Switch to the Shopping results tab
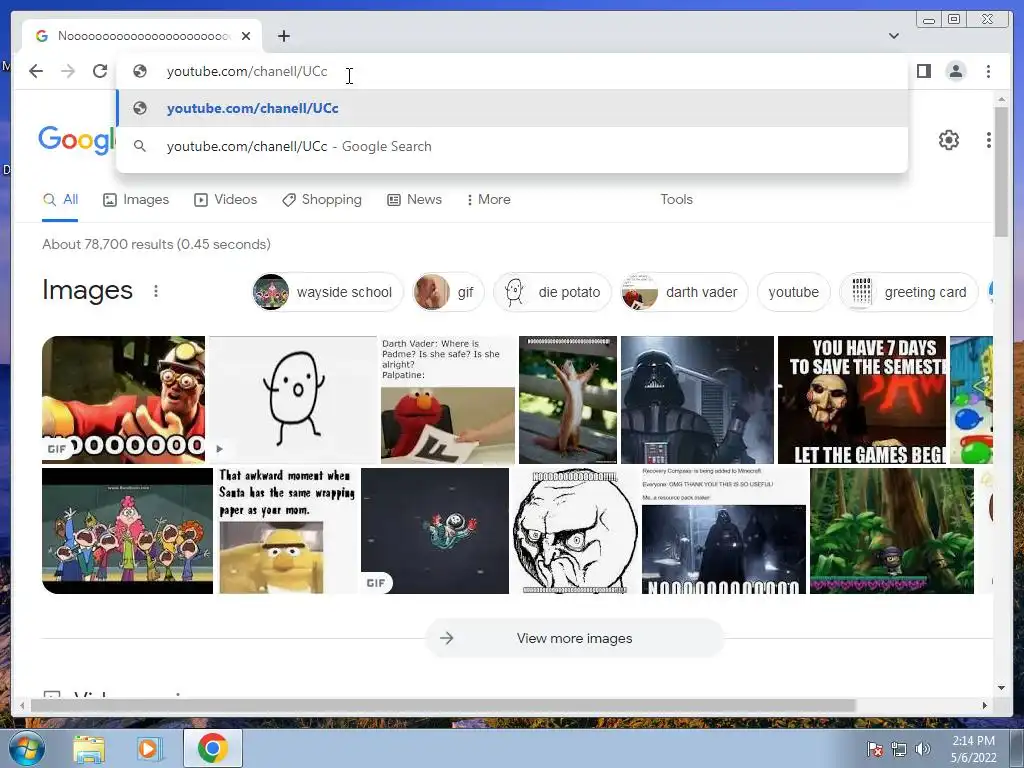The width and height of the screenshot is (1024, 768). [321, 200]
